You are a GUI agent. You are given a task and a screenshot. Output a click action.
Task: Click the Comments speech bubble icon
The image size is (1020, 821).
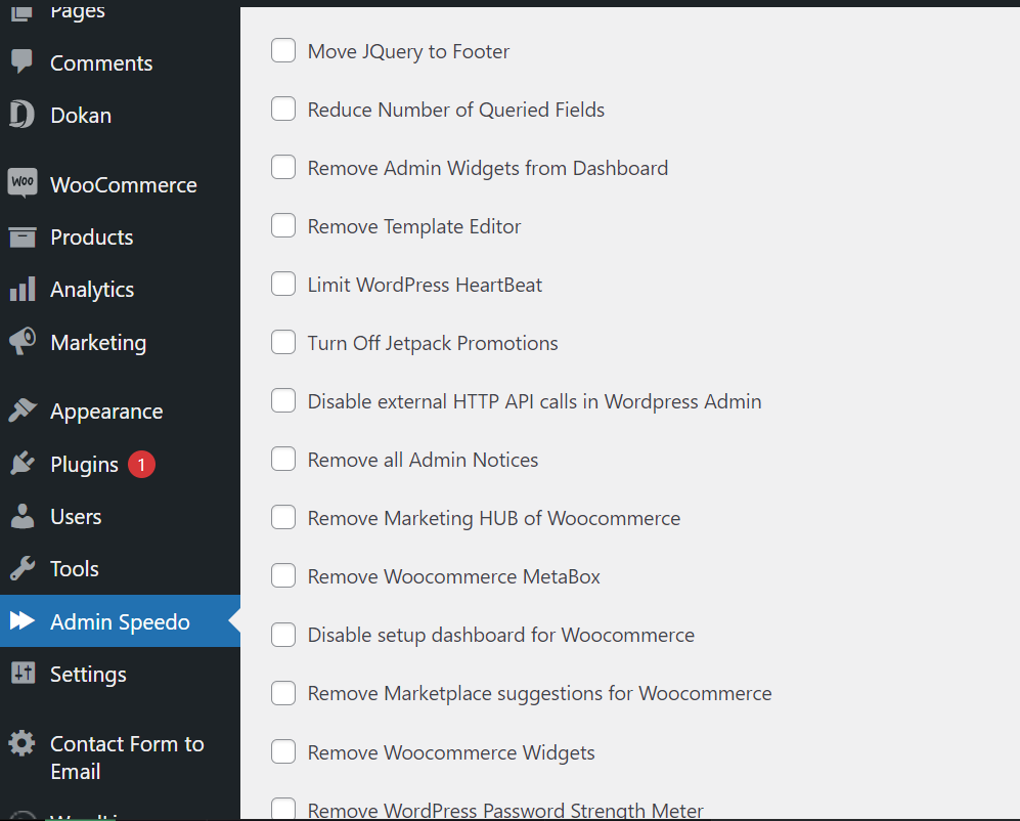pos(22,62)
